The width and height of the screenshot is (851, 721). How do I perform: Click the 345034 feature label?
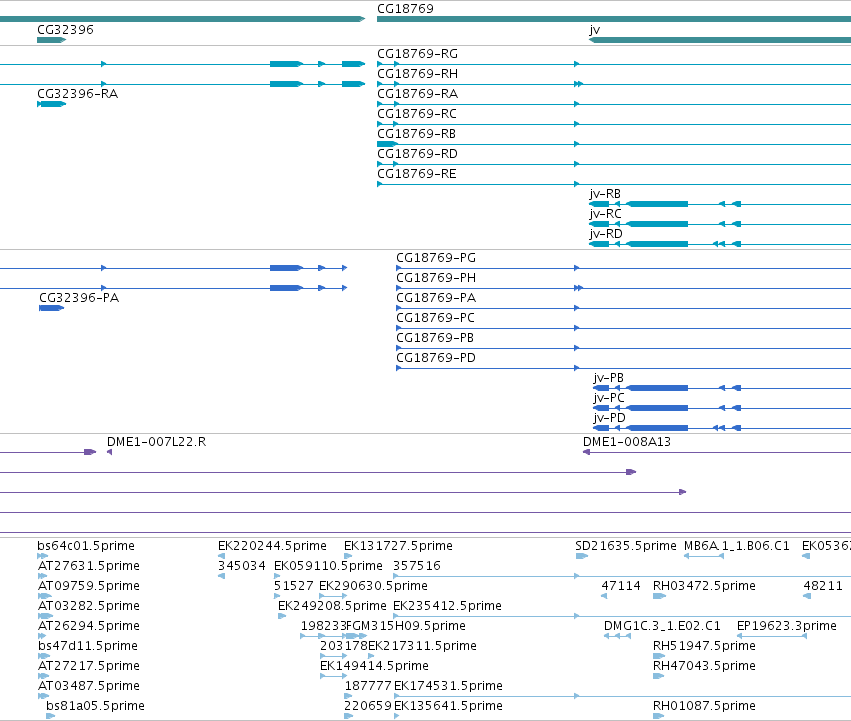tap(242, 566)
